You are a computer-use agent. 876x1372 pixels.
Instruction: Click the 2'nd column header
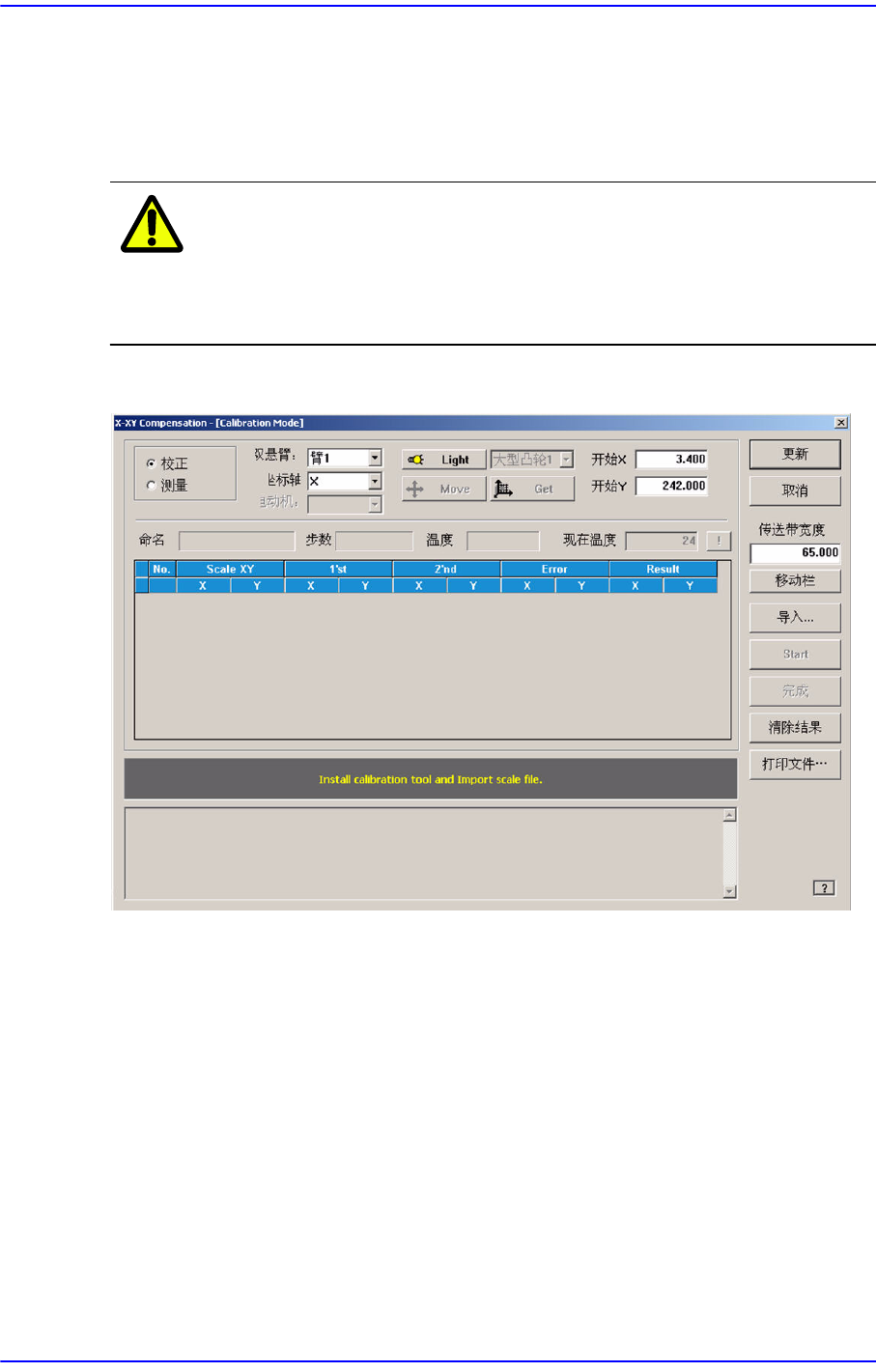click(x=446, y=569)
